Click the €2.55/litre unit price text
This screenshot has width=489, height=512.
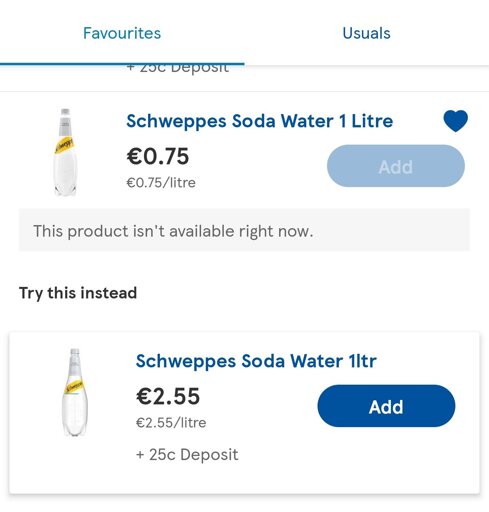[x=171, y=423]
